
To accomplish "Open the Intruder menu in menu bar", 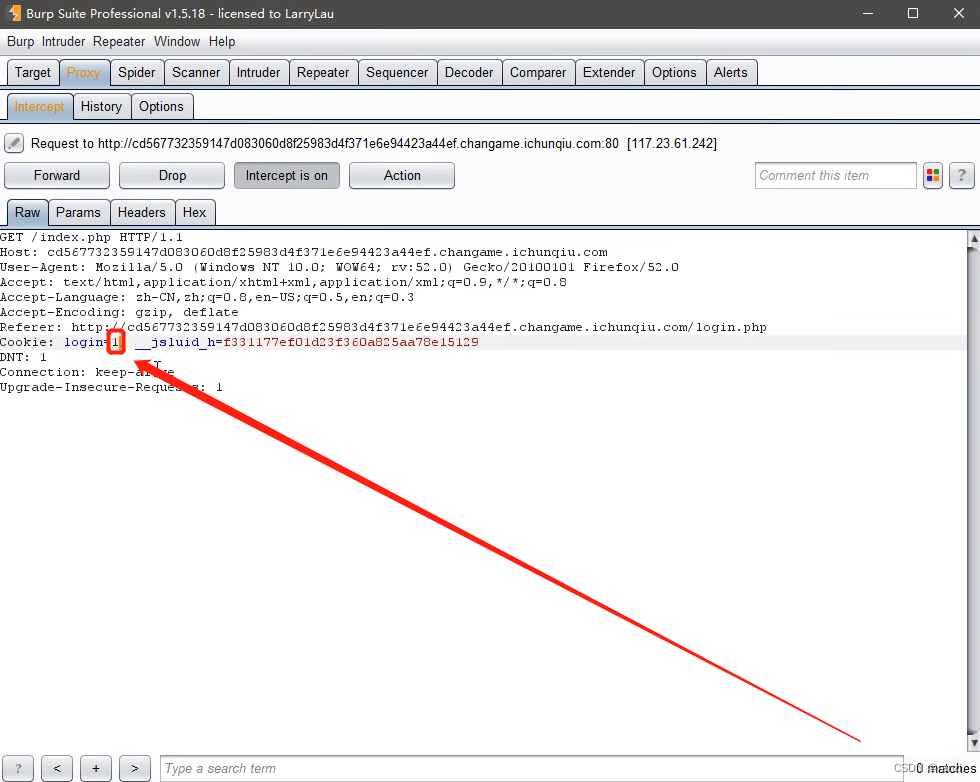I will click(63, 41).
